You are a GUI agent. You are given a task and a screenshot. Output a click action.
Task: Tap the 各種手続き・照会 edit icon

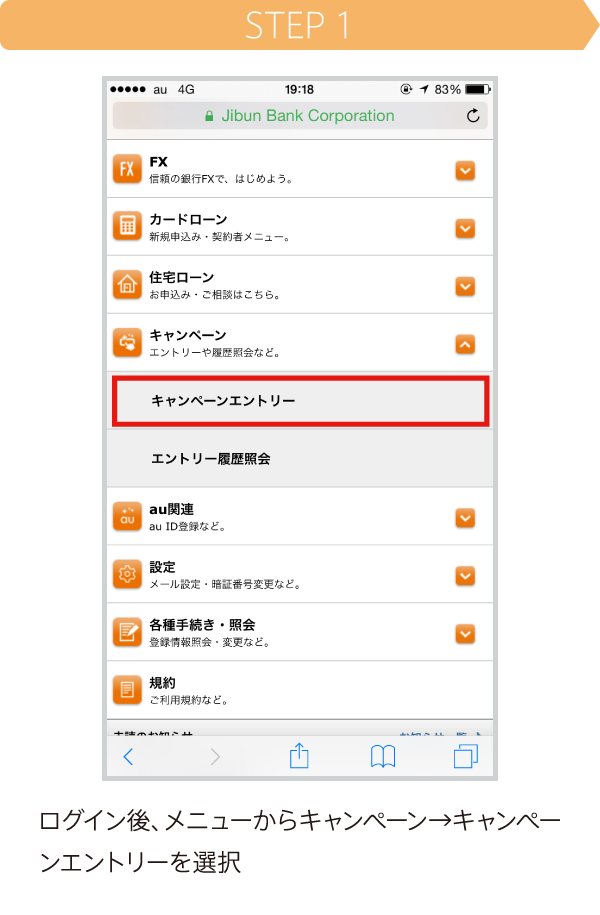(127, 631)
